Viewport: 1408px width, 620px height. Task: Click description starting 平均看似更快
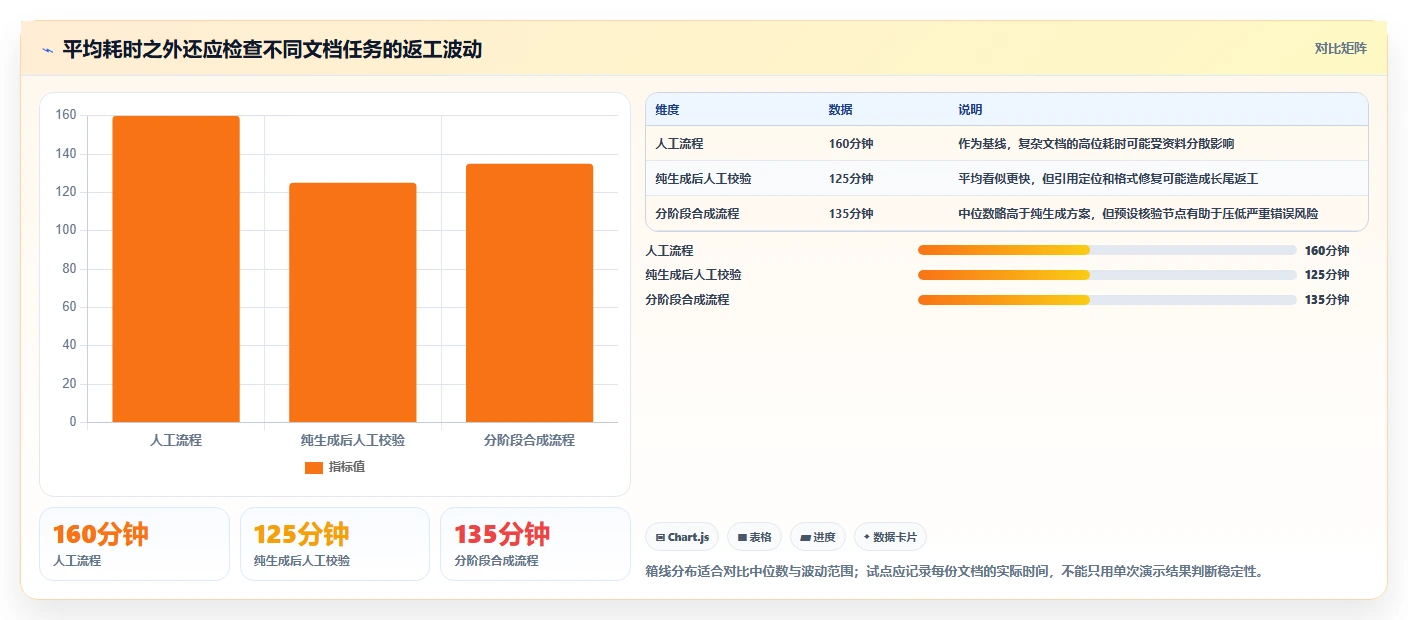[1108, 179]
